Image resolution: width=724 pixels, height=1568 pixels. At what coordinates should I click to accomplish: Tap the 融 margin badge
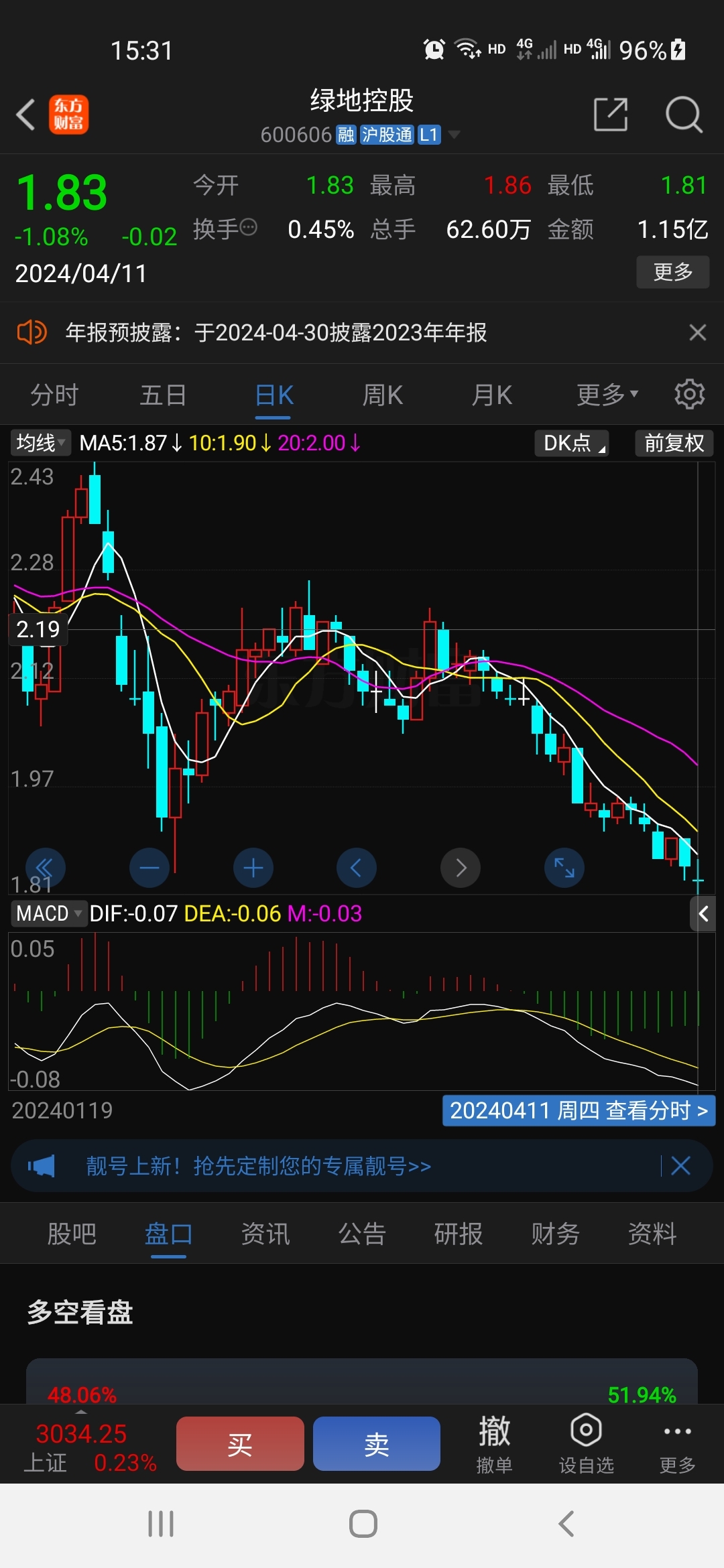[346, 135]
